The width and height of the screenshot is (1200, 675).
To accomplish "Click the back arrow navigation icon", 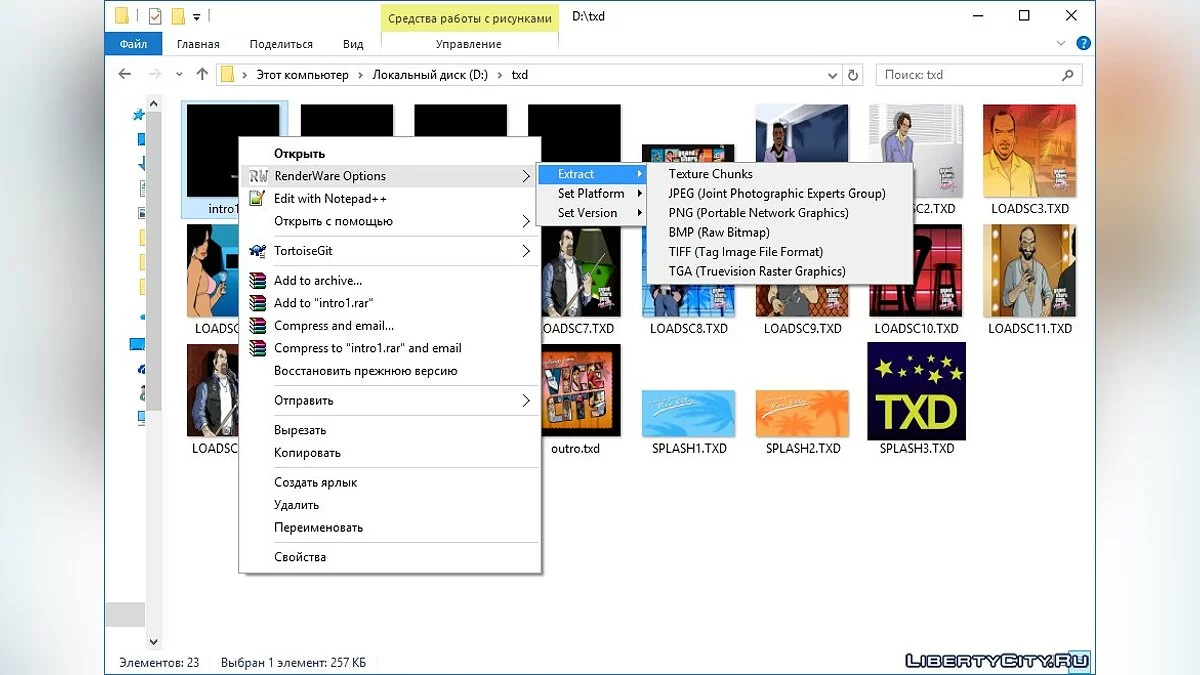I will [x=125, y=75].
